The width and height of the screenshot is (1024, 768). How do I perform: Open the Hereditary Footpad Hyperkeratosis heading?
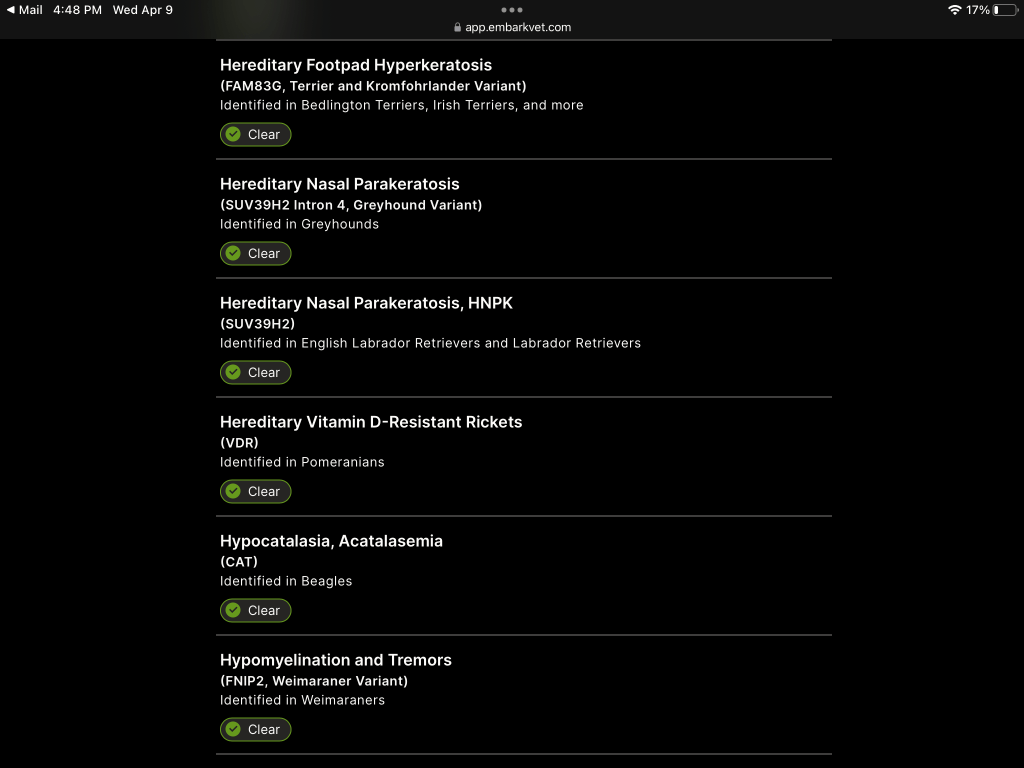click(356, 65)
